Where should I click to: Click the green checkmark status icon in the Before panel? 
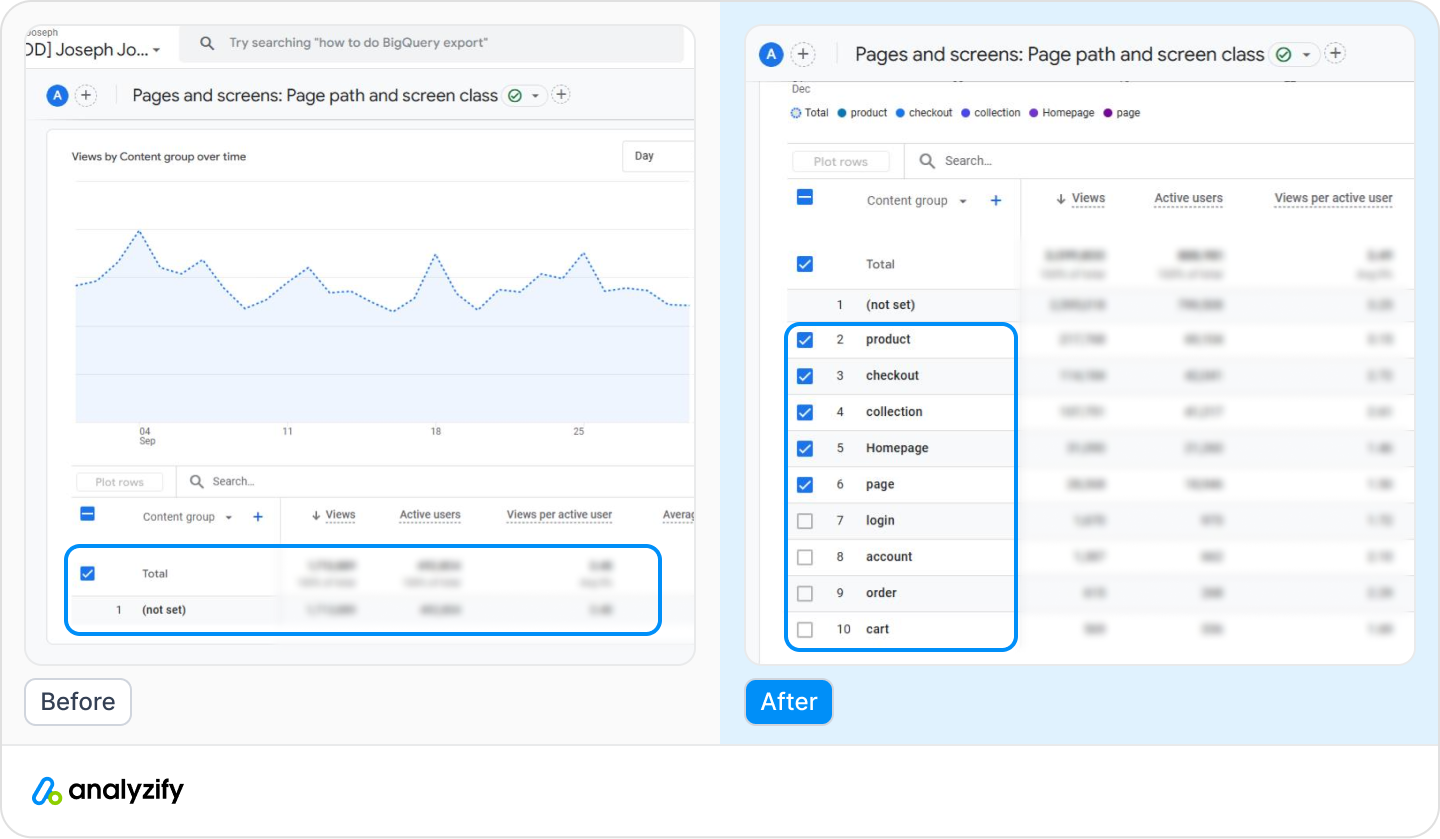click(x=515, y=96)
